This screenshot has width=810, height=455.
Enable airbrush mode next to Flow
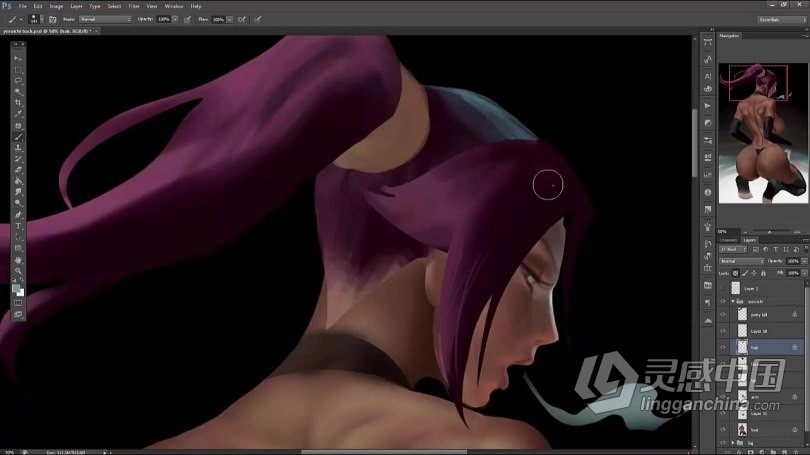coord(242,20)
